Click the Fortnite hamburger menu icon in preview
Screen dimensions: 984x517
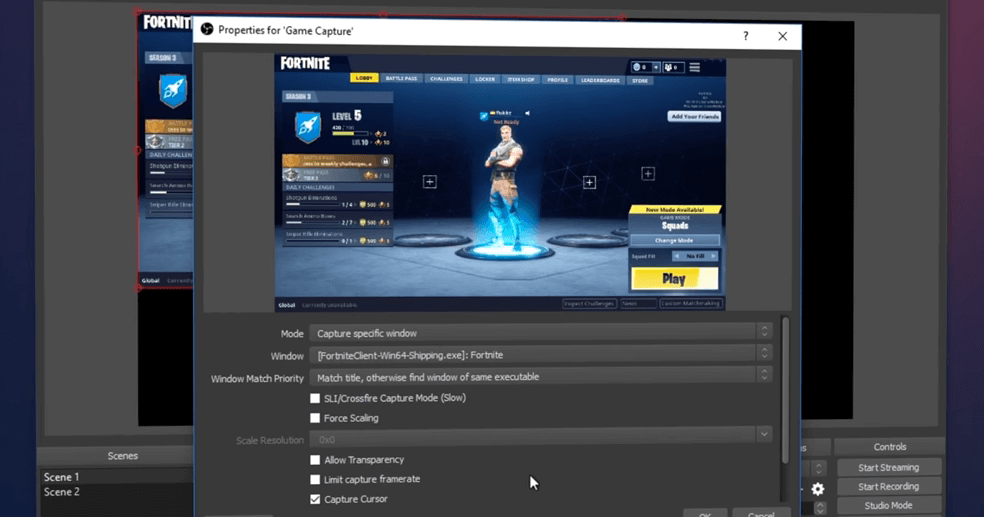tap(695, 67)
